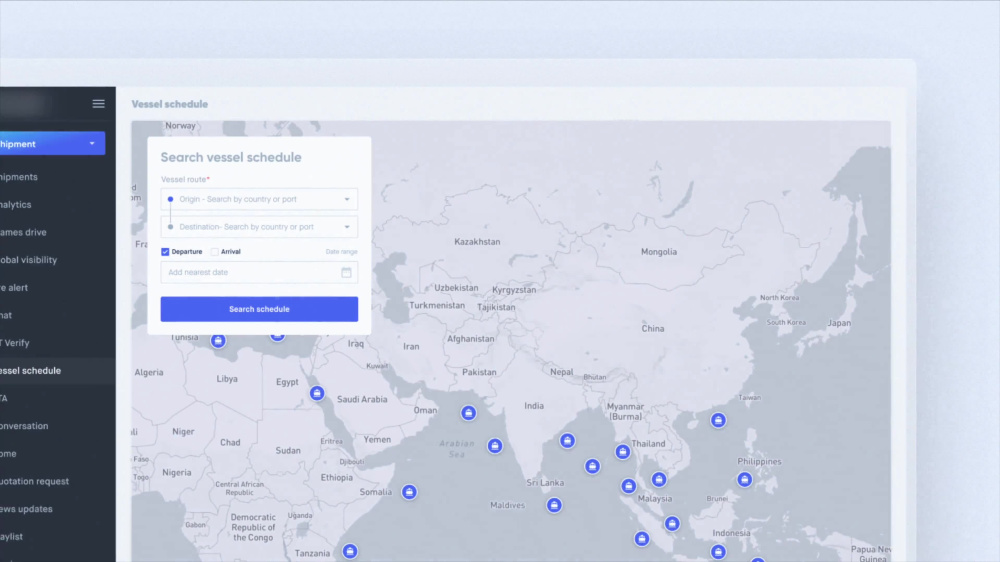Click the Kazakhstan label on map

pyautogui.click(x=477, y=242)
